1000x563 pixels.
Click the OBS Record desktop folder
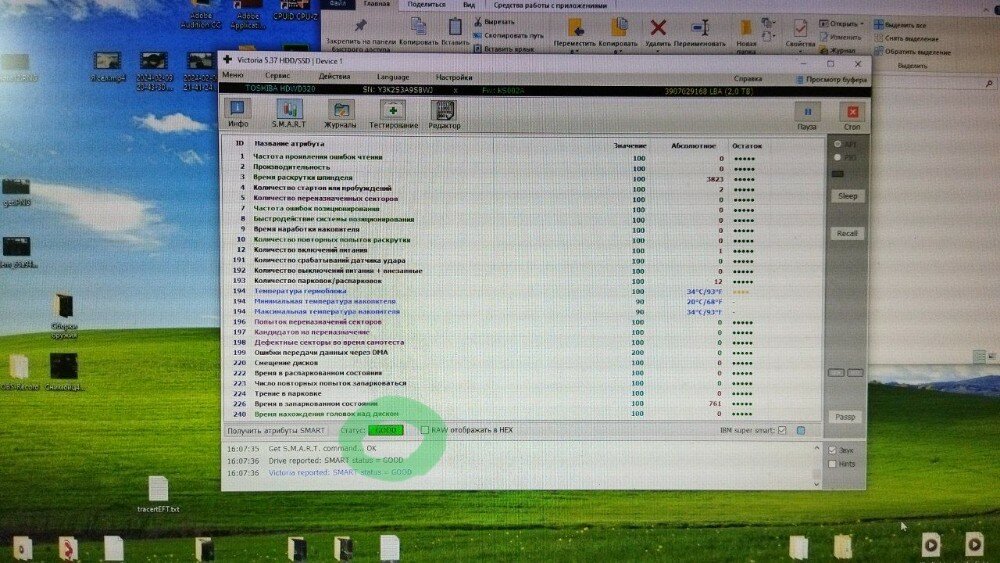18,372
